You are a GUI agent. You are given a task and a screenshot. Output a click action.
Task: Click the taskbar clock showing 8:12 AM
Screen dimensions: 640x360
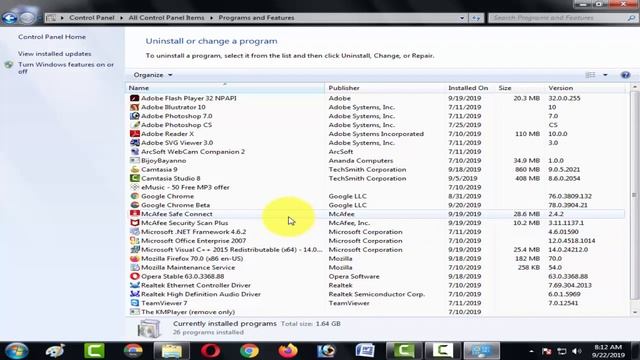[608, 351]
